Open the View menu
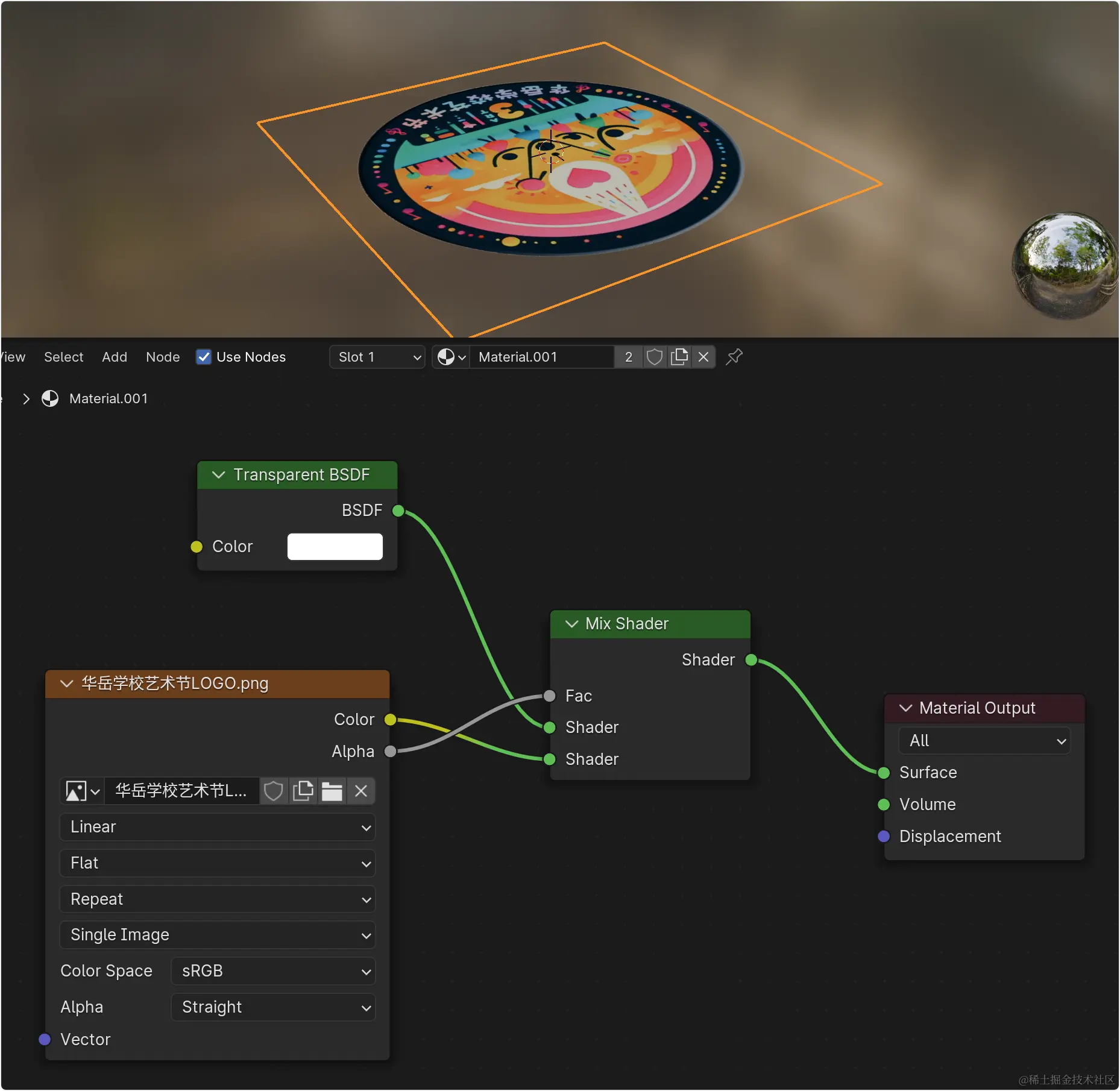Viewport: 1120px width, 1091px height. 13,357
